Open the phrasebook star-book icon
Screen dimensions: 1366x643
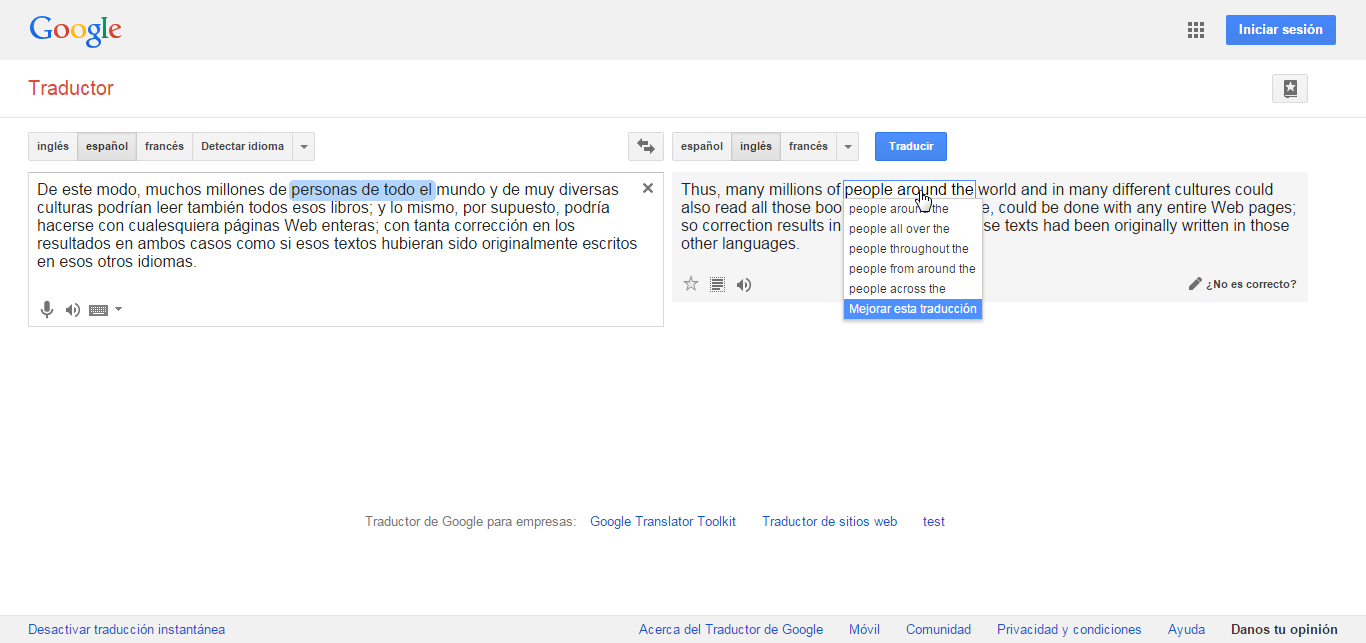pyautogui.click(x=1290, y=88)
